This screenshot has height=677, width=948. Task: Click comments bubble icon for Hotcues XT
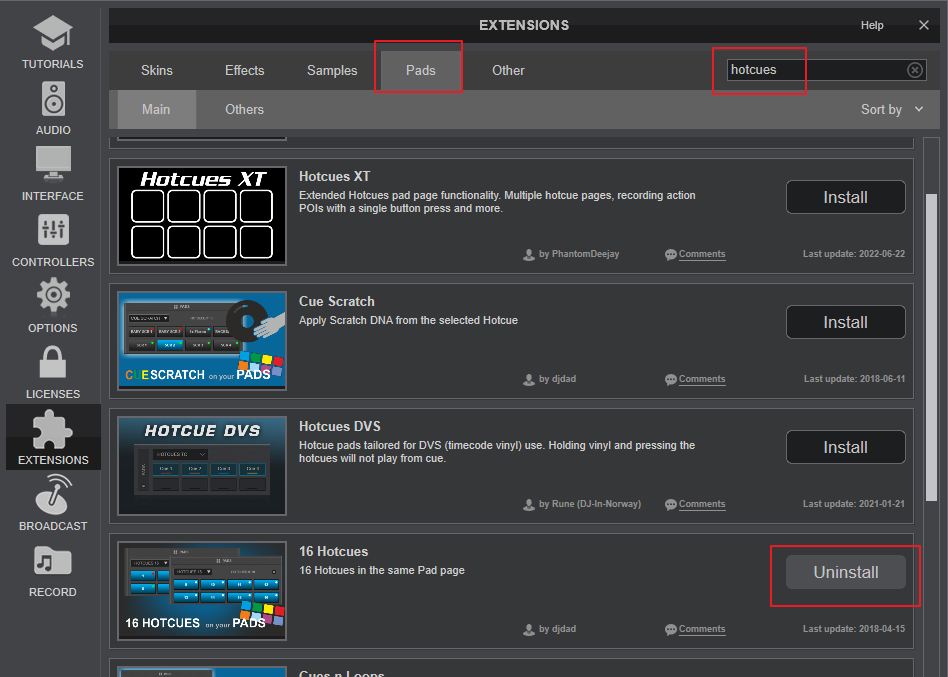coord(670,254)
